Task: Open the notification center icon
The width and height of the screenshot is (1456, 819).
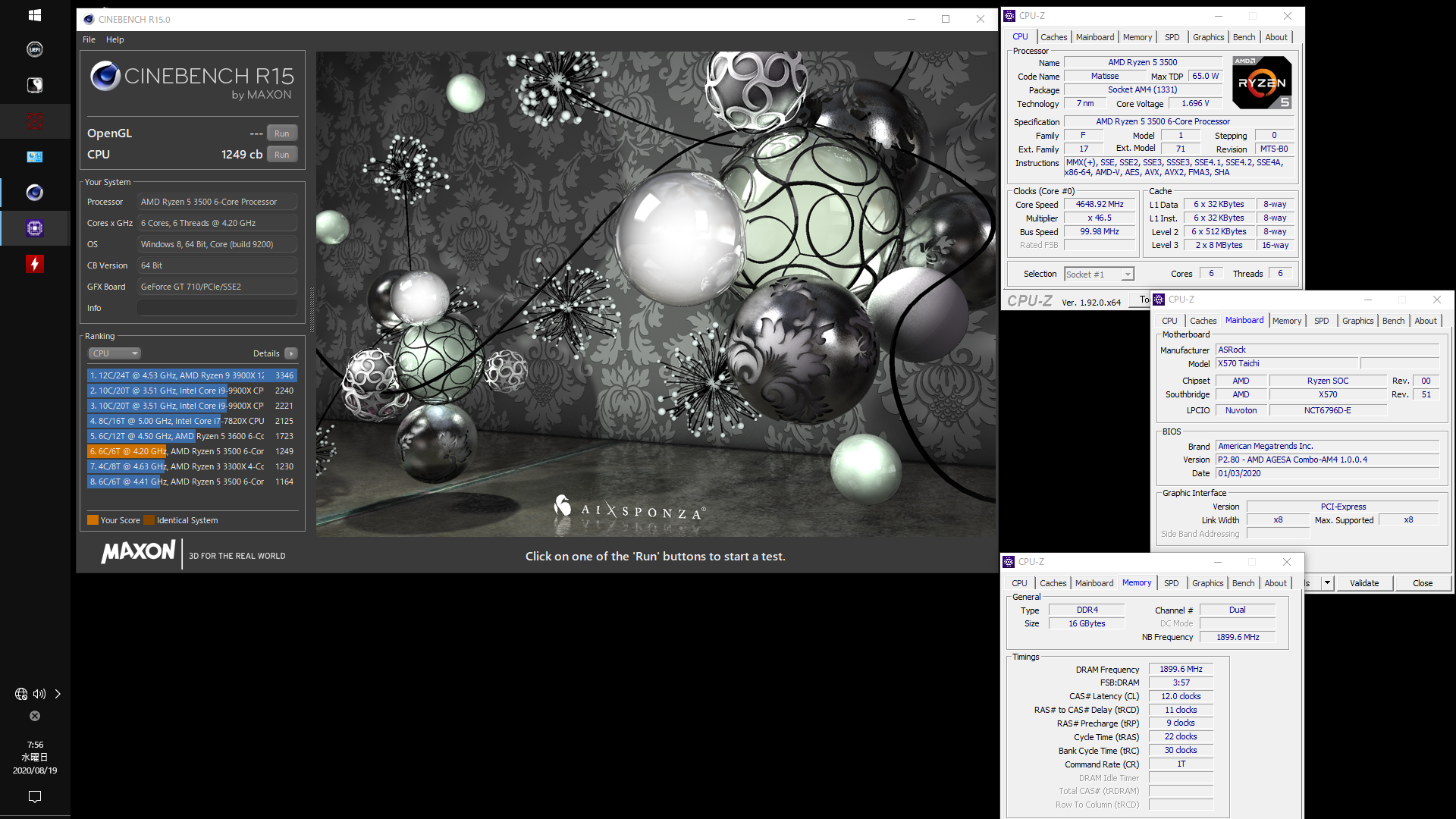Action: (x=35, y=796)
